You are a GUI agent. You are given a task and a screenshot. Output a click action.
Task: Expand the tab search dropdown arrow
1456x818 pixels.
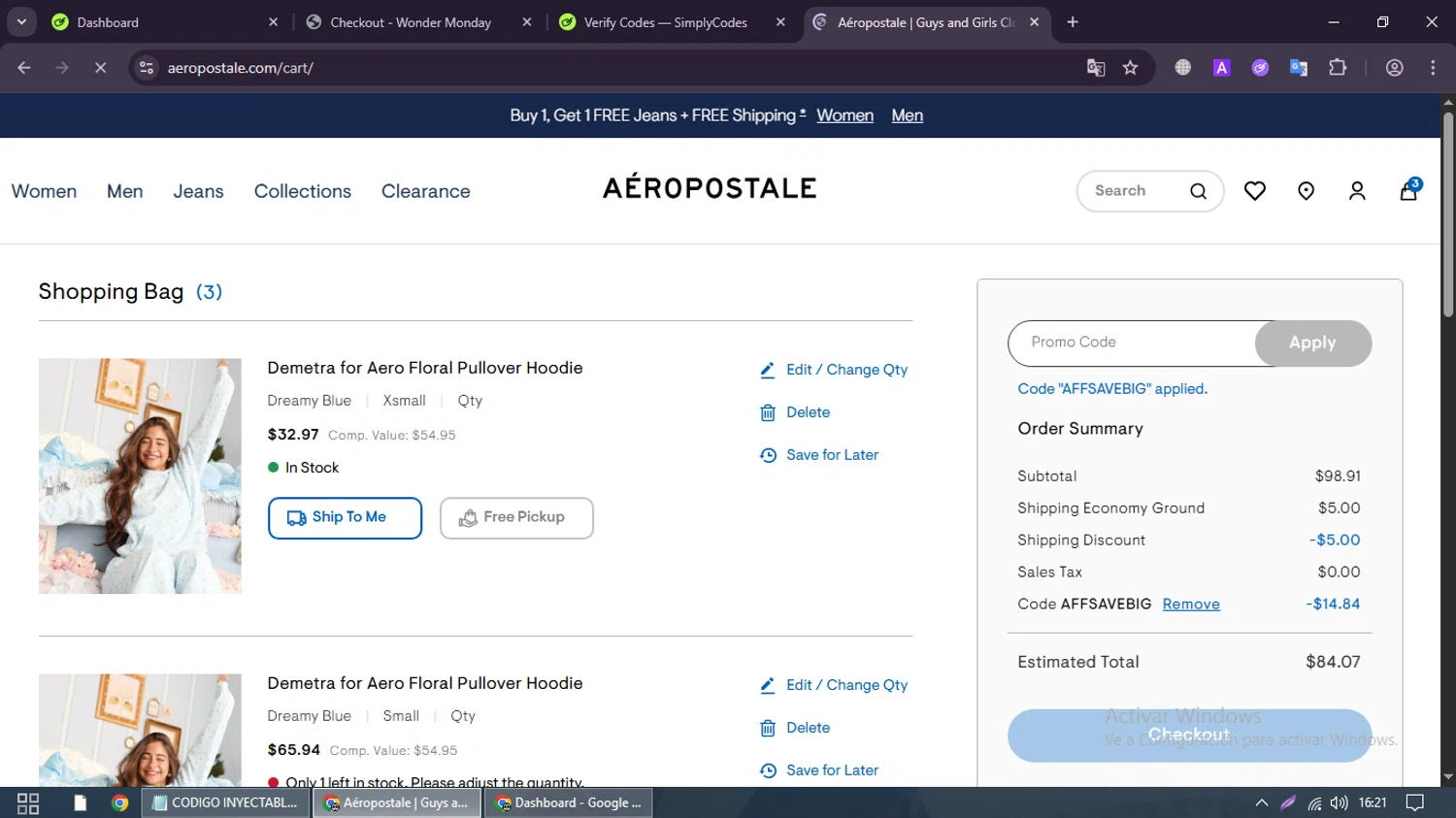(21, 22)
